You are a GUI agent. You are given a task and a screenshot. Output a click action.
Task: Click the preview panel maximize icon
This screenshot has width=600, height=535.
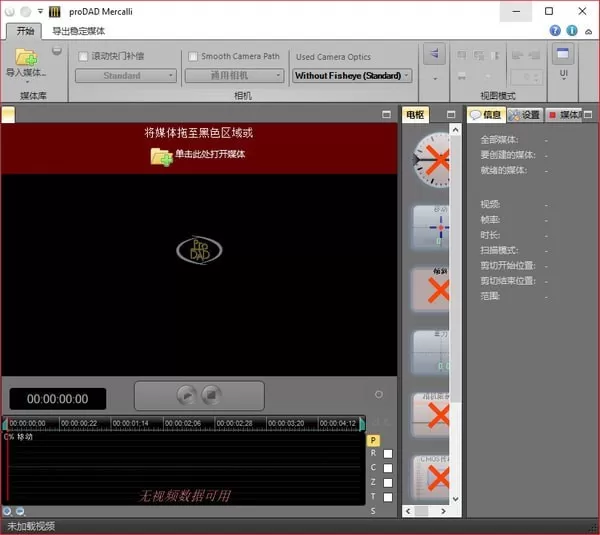point(386,114)
